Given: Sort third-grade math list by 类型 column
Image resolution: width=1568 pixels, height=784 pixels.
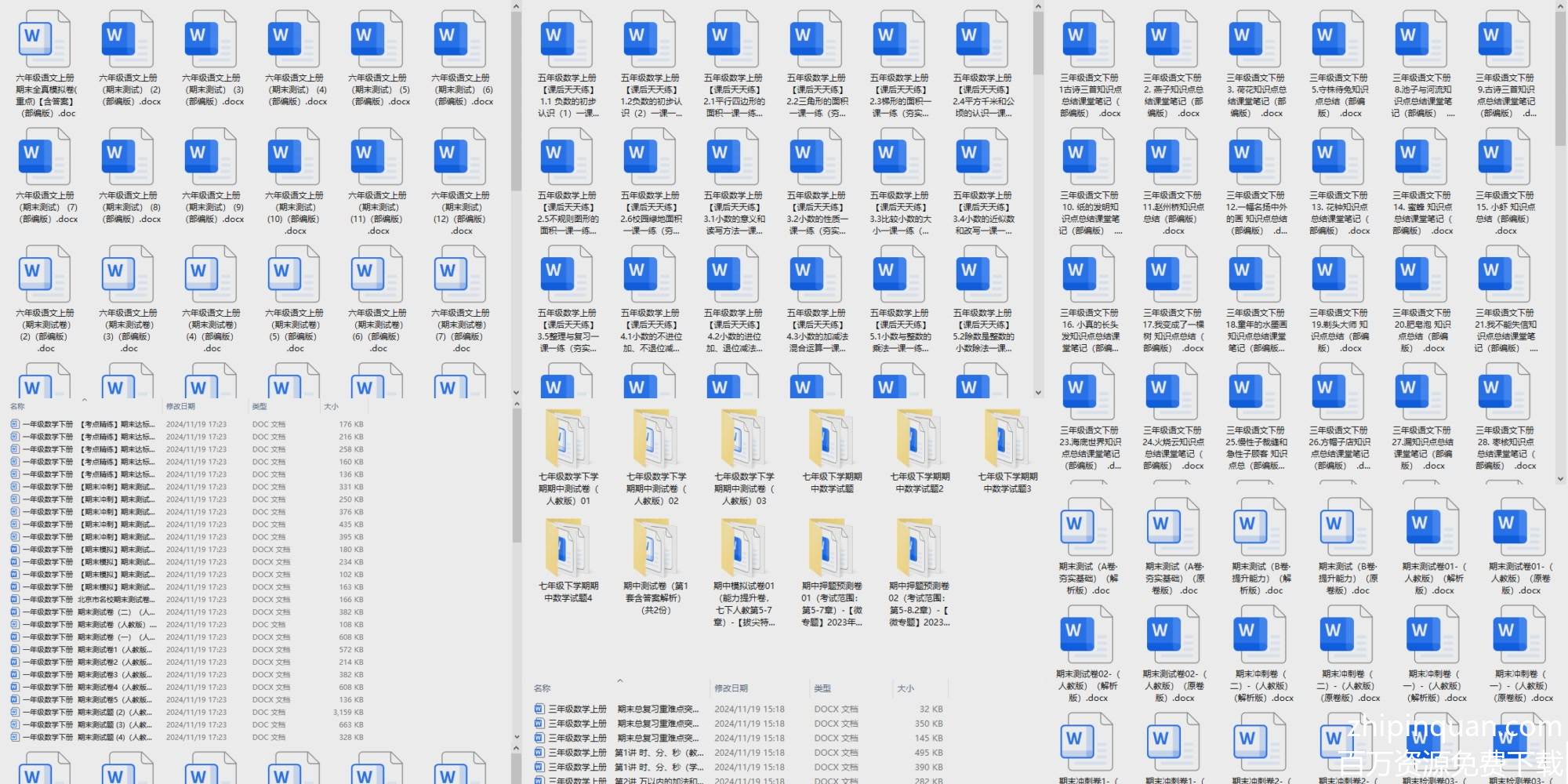Looking at the screenshot, I should 822,688.
